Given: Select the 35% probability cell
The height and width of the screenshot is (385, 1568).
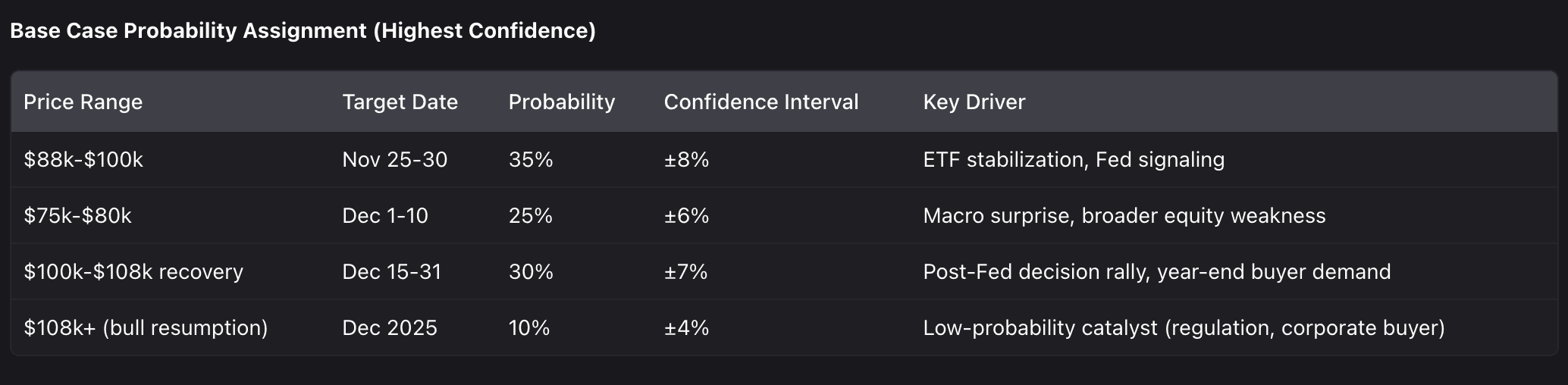Looking at the screenshot, I should click(x=530, y=160).
